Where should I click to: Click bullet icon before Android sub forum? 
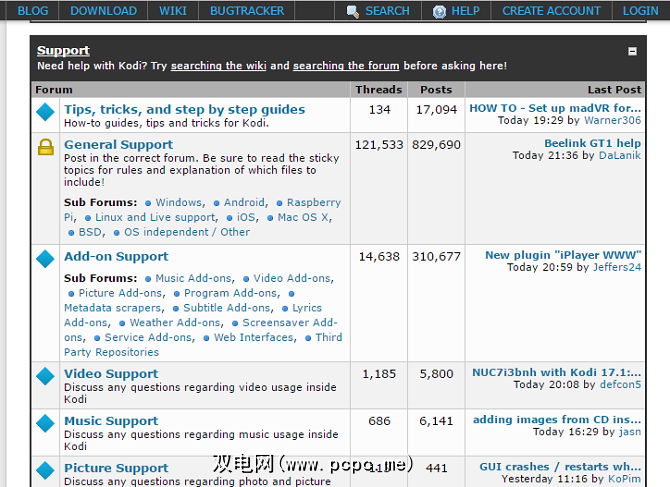(x=217, y=203)
